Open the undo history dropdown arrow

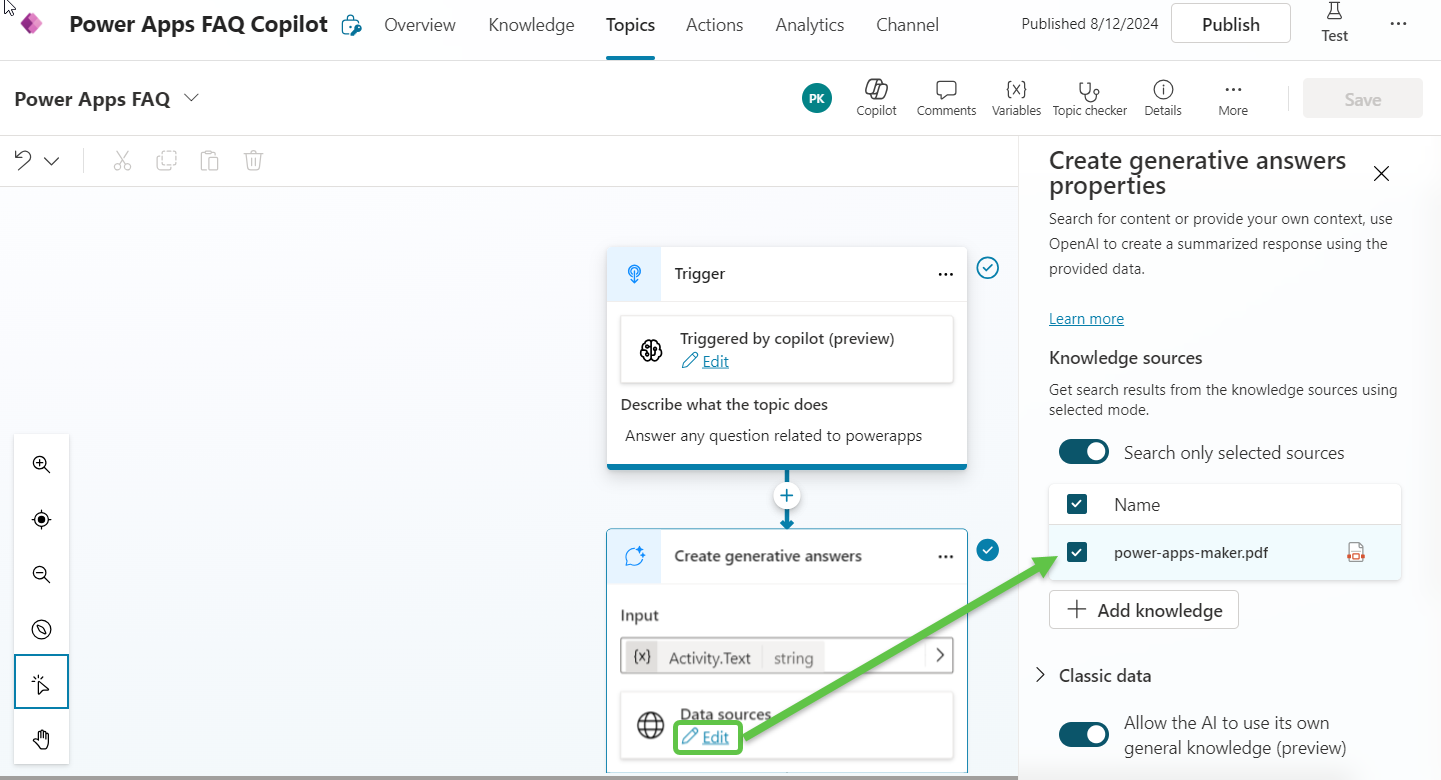click(x=52, y=160)
